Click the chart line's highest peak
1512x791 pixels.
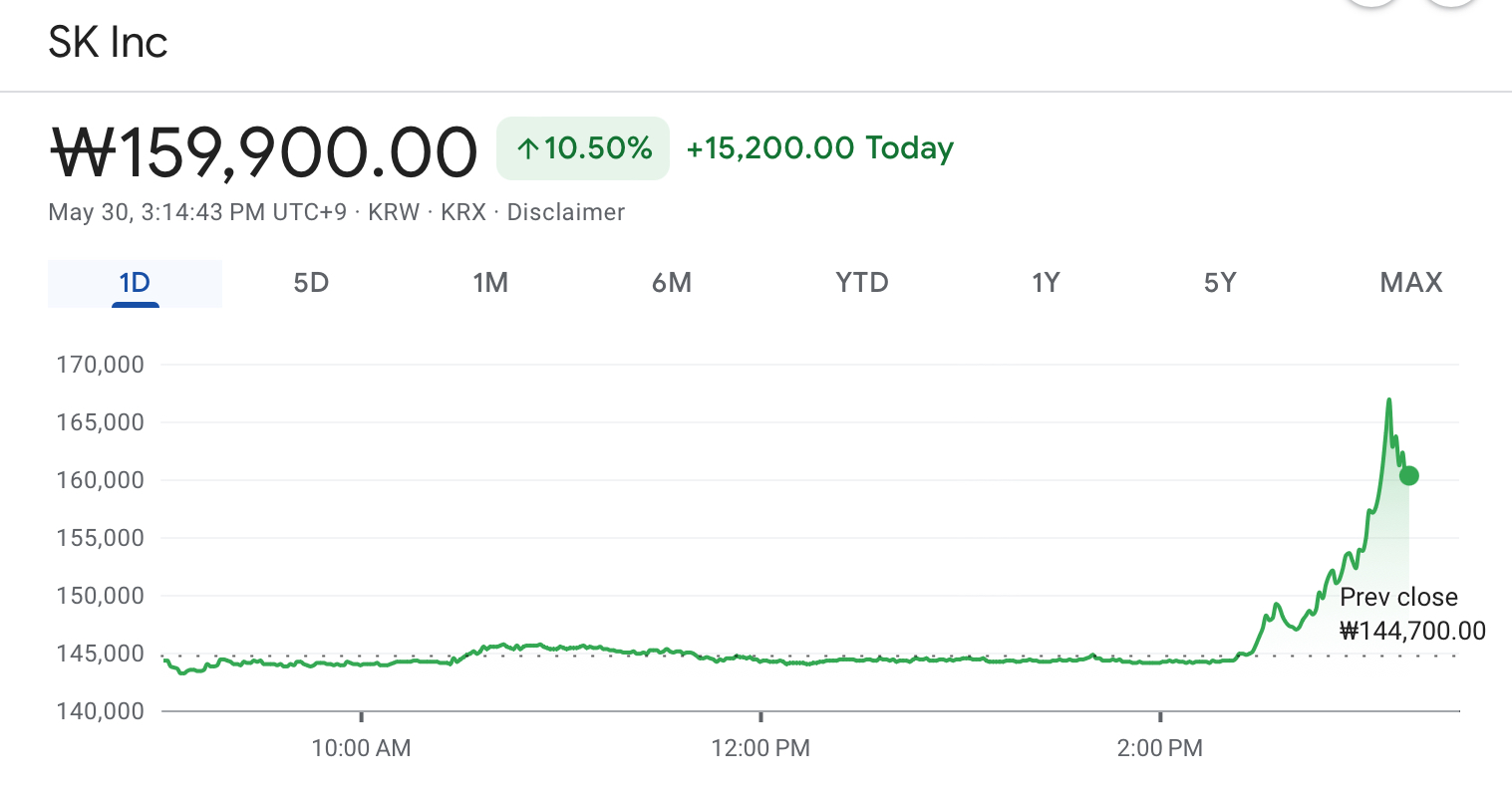[x=1388, y=400]
